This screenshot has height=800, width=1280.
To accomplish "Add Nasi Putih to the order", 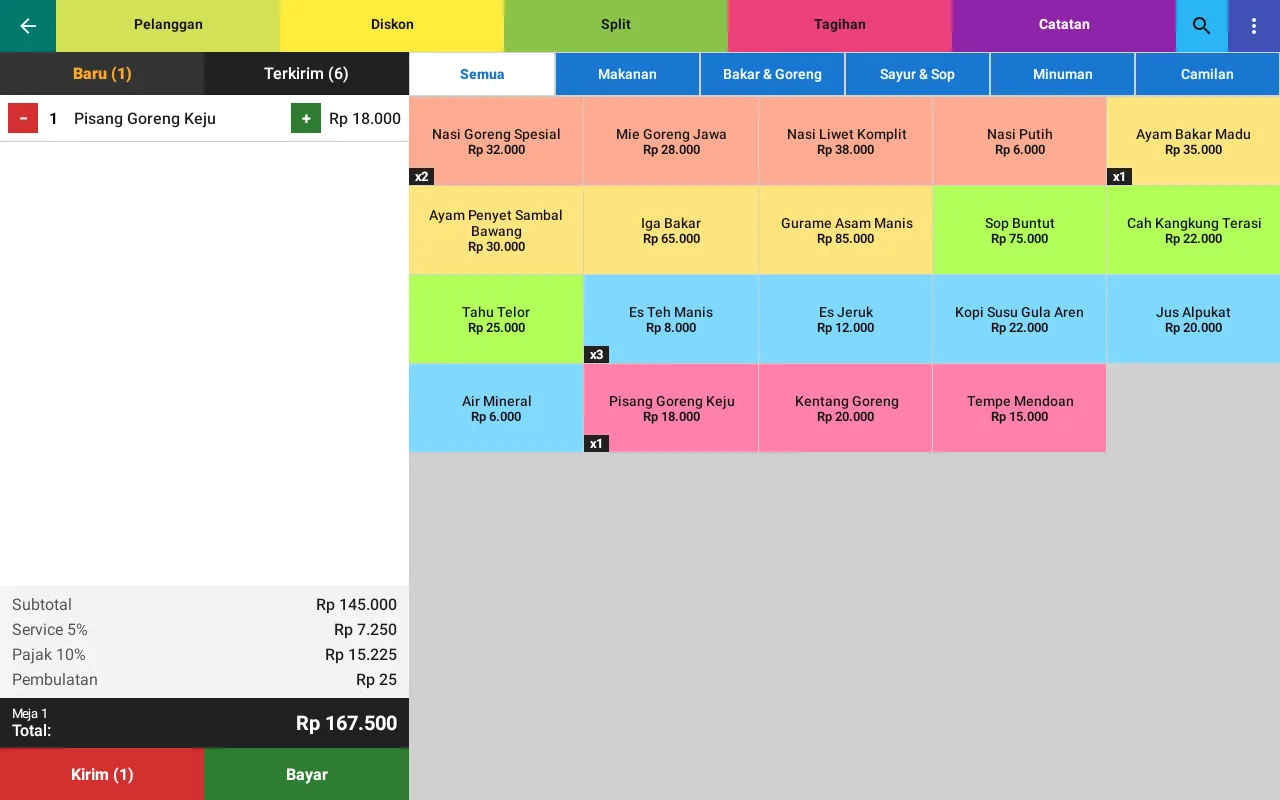I will tap(1020, 141).
